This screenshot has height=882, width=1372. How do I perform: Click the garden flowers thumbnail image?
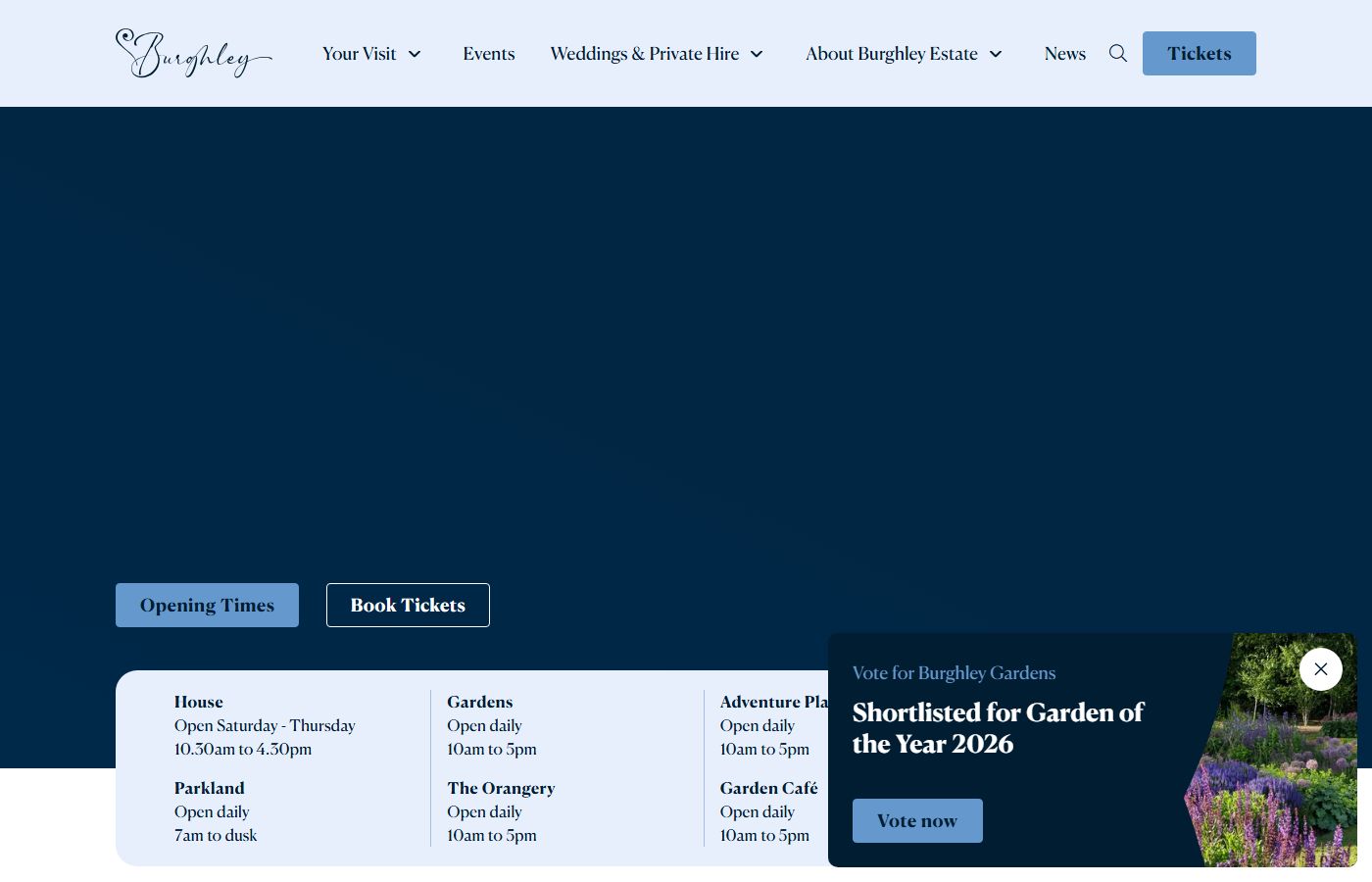click(x=1271, y=750)
